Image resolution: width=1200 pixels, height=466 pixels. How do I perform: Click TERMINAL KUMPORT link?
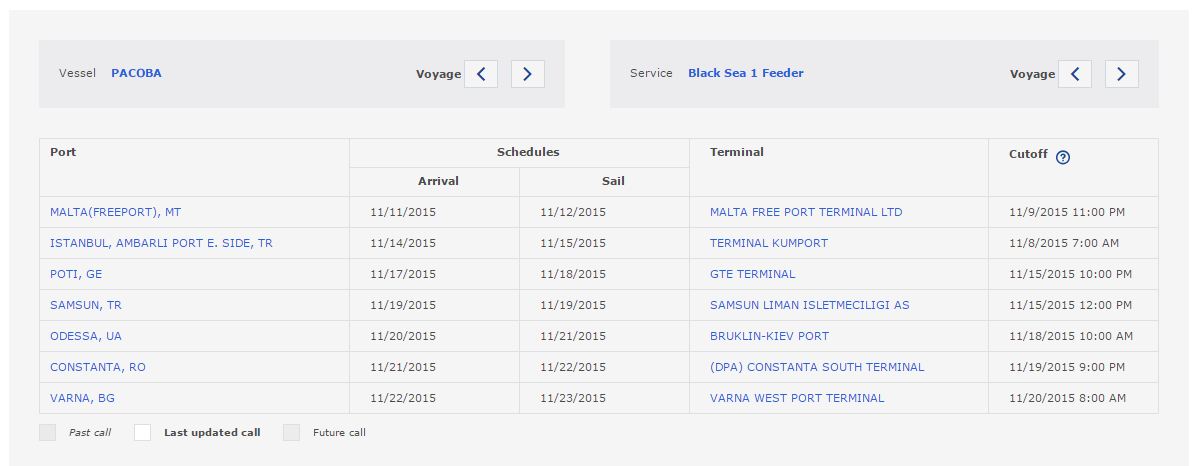(768, 243)
